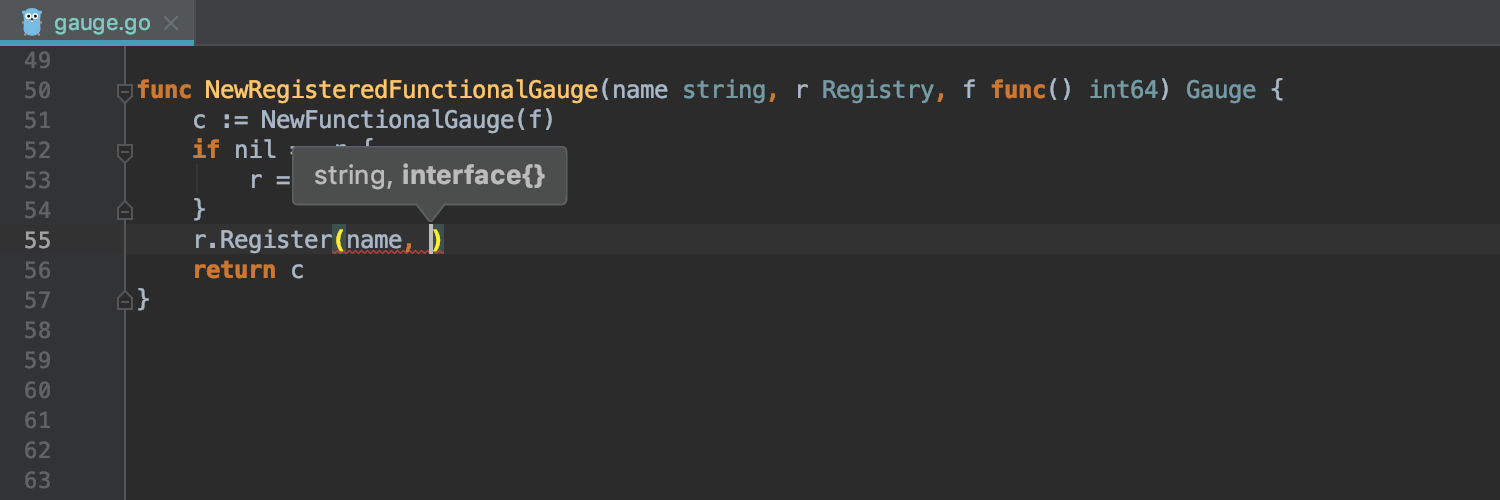1500x500 pixels.
Task: Click the Register method call on line 55
Action: click(275, 240)
